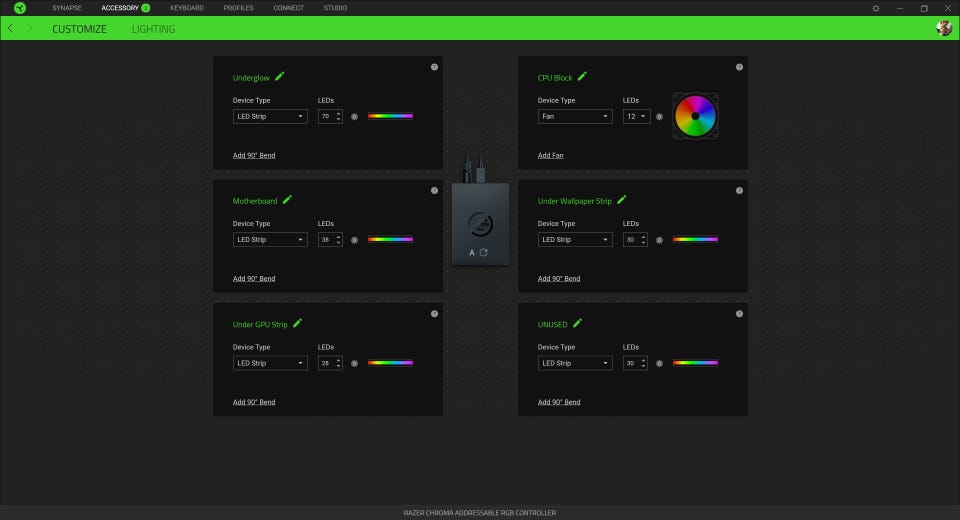The image size is (960, 520).
Task: Click the Razer logo in top bar
Action: pos(20,8)
